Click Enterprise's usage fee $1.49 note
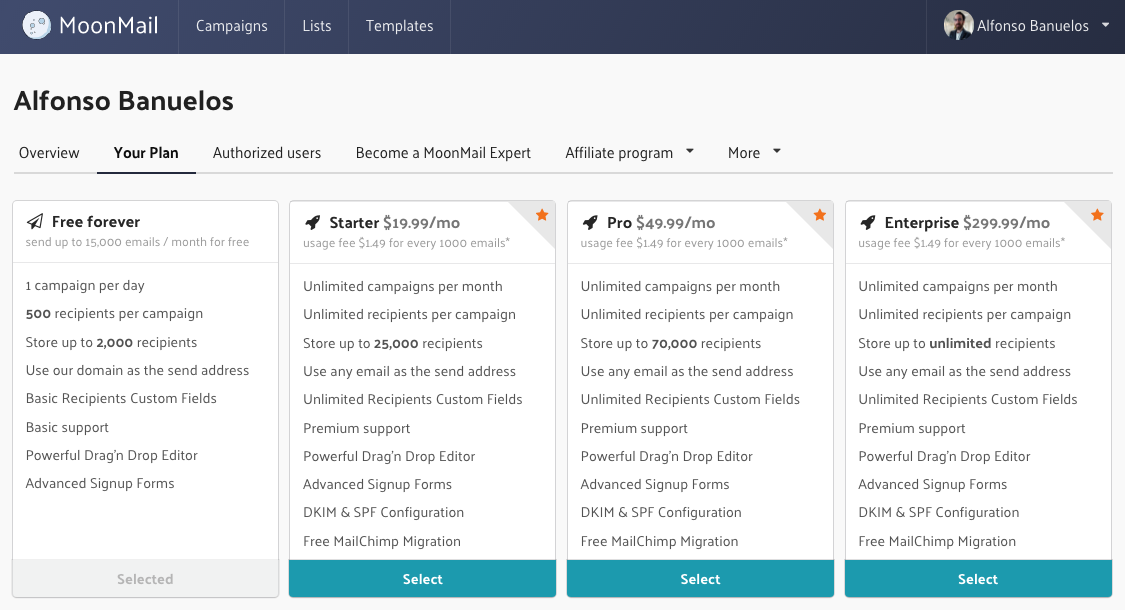 pos(961,243)
